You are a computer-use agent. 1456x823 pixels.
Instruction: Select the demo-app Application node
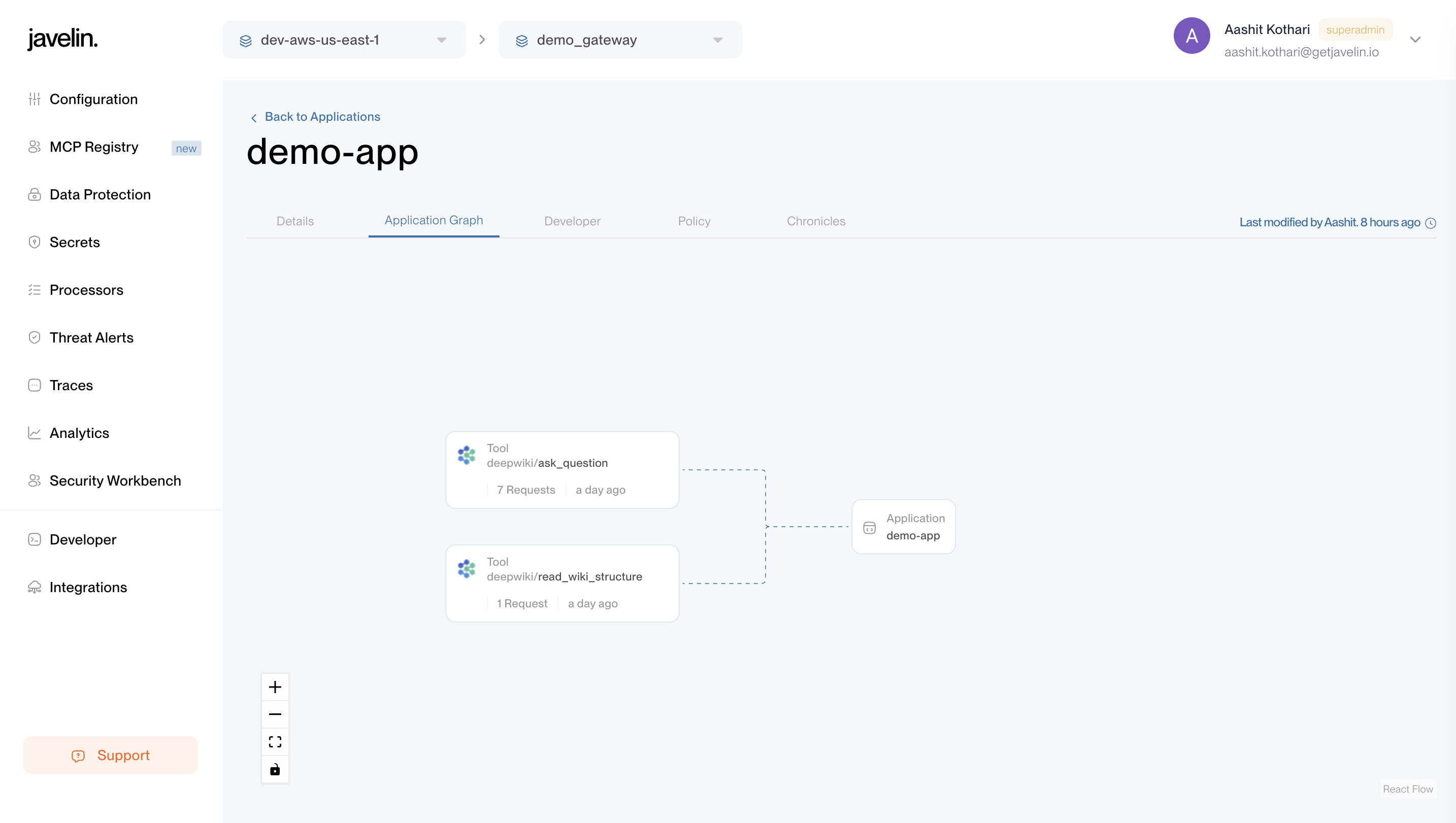(x=903, y=527)
